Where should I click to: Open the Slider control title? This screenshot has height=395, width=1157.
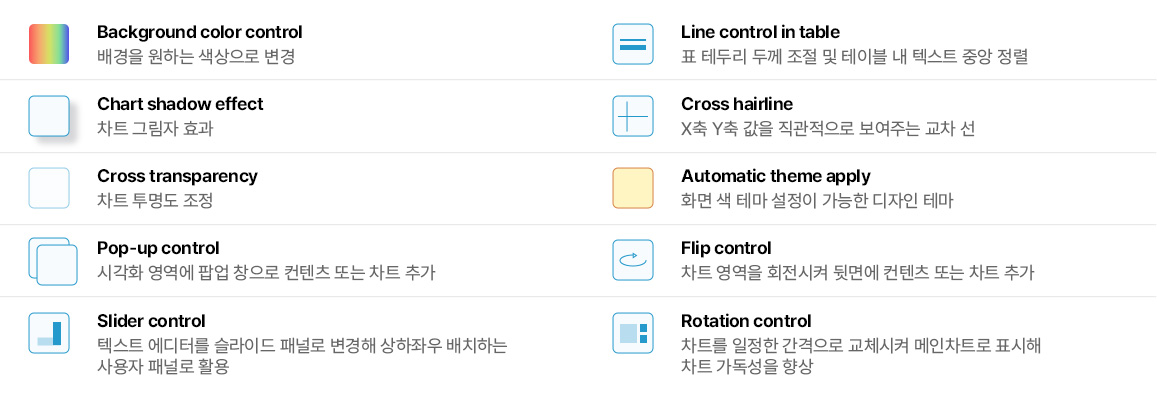(x=151, y=321)
